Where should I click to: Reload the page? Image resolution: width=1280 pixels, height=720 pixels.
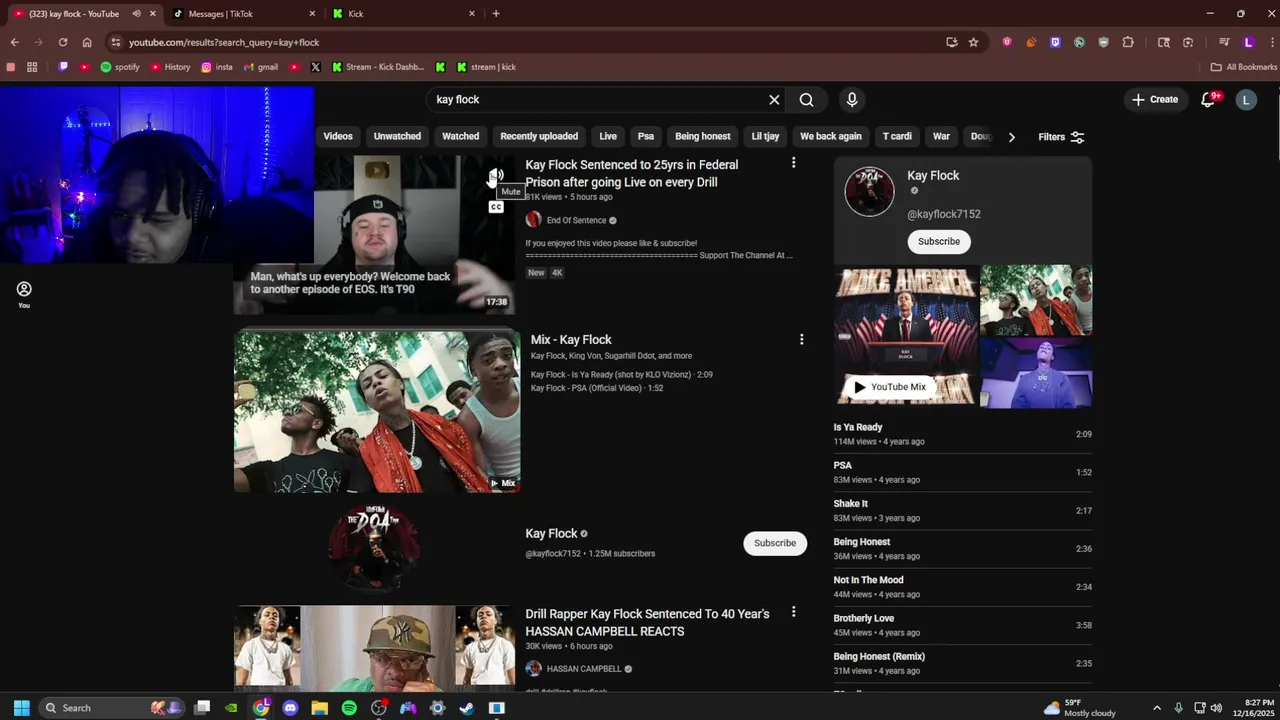pos(62,42)
